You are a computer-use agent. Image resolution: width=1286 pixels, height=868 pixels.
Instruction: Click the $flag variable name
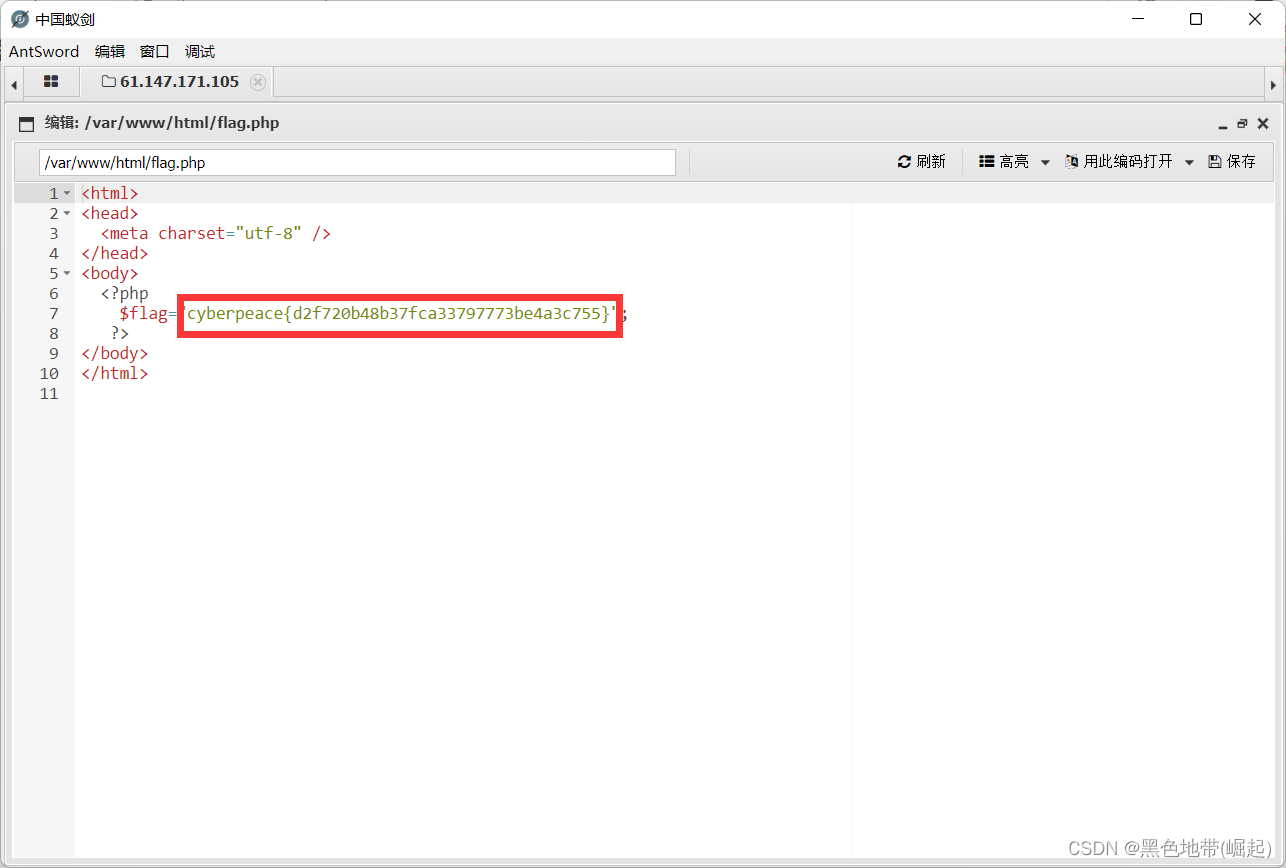coord(144,314)
